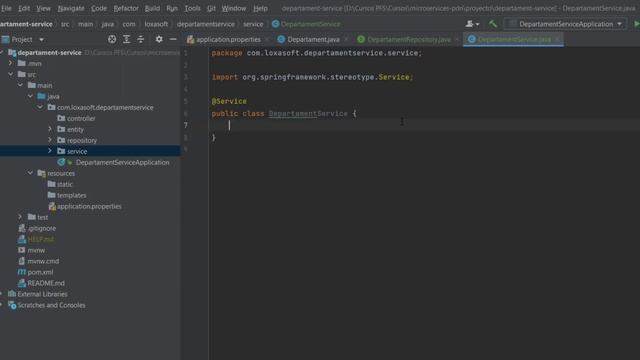
Task: Select External Libraries node
Action: 42,294
